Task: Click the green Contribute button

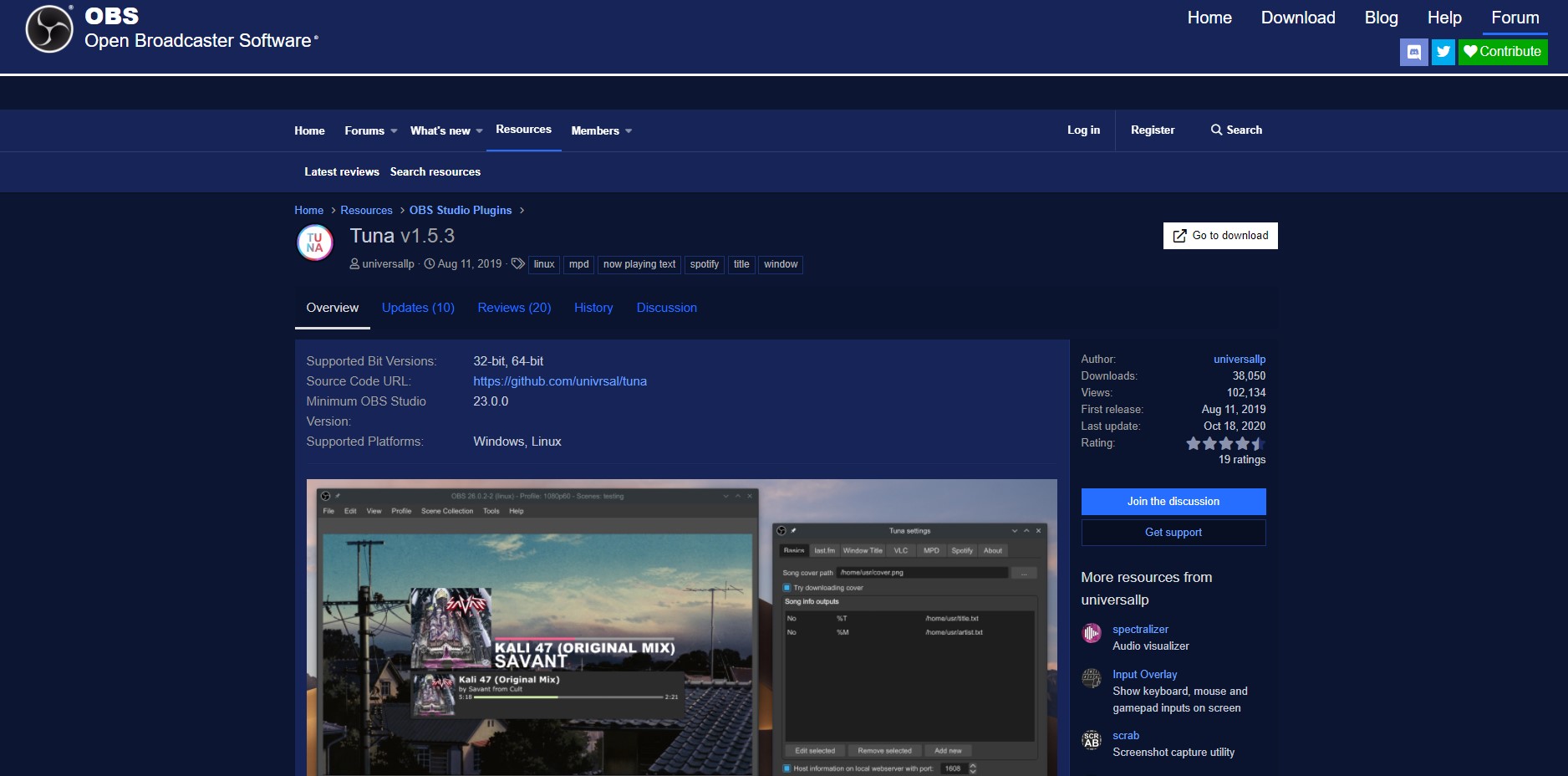Action: click(x=1503, y=52)
